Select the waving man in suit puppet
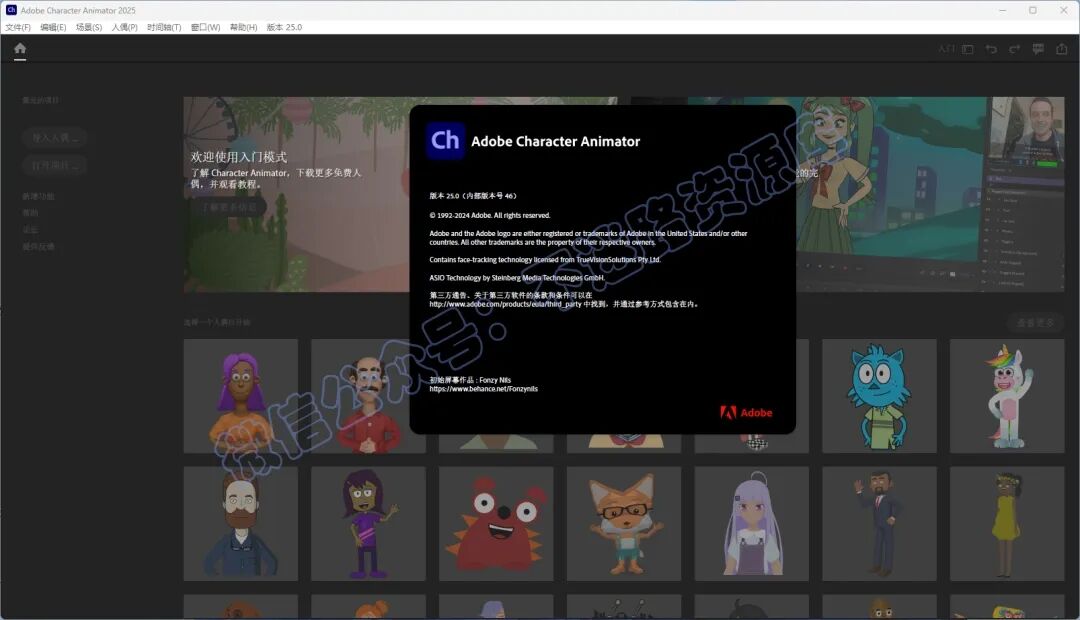This screenshot has height=620, width=1080. (879, 524)
